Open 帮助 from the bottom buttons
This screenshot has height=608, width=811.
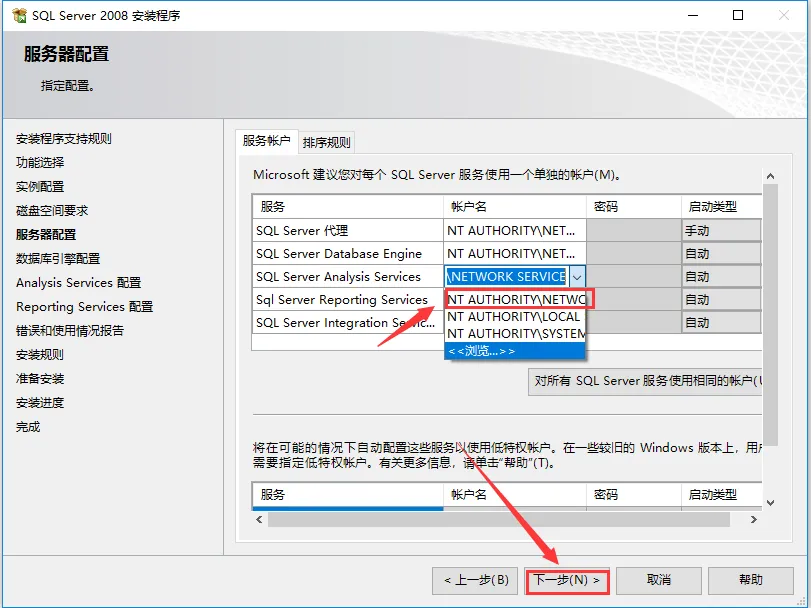pos(750,580)
